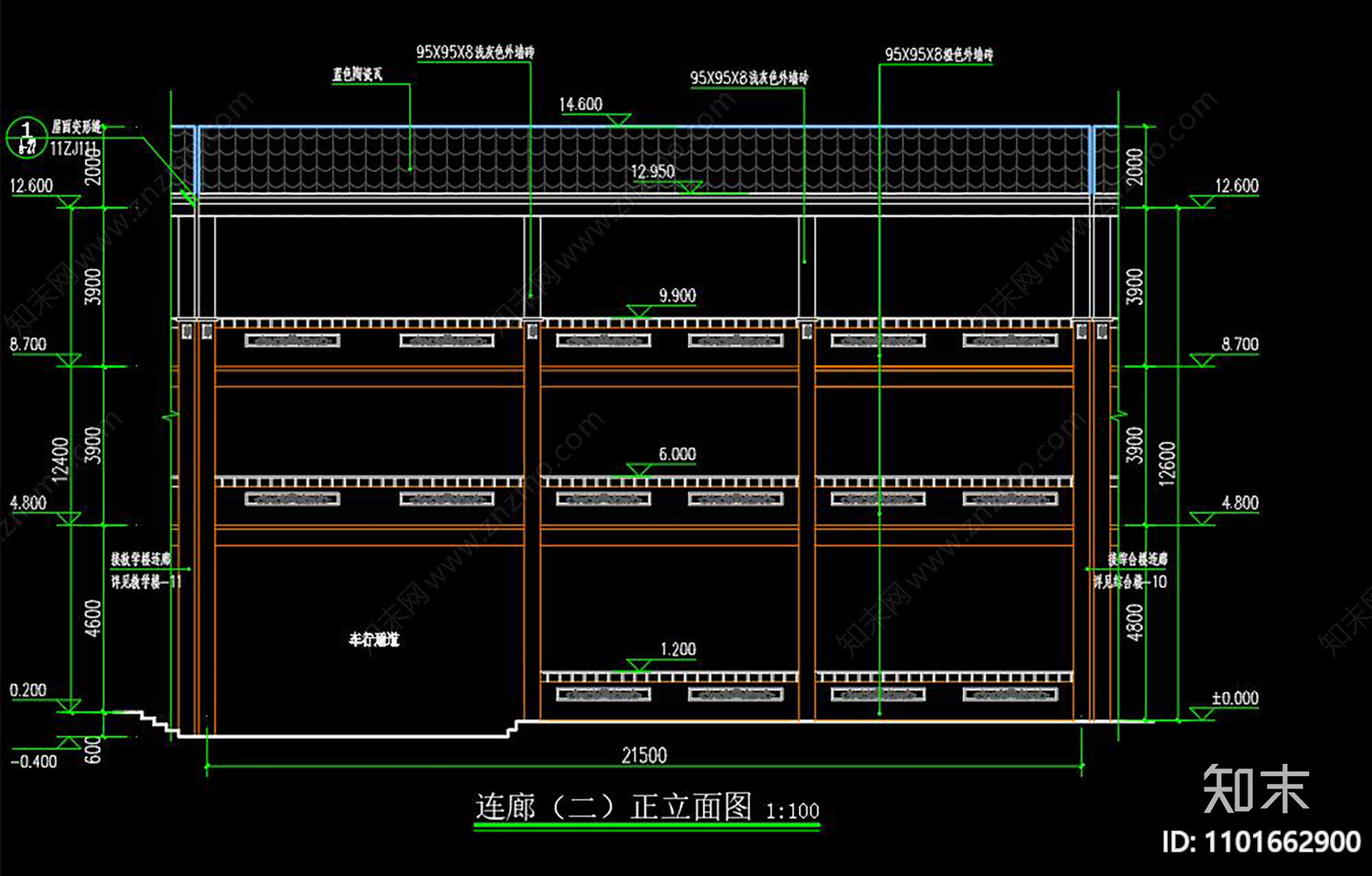Select the 1:100 scale text
The height and width of the screenshot is (876, 1372).
click(x=793, y=811)
